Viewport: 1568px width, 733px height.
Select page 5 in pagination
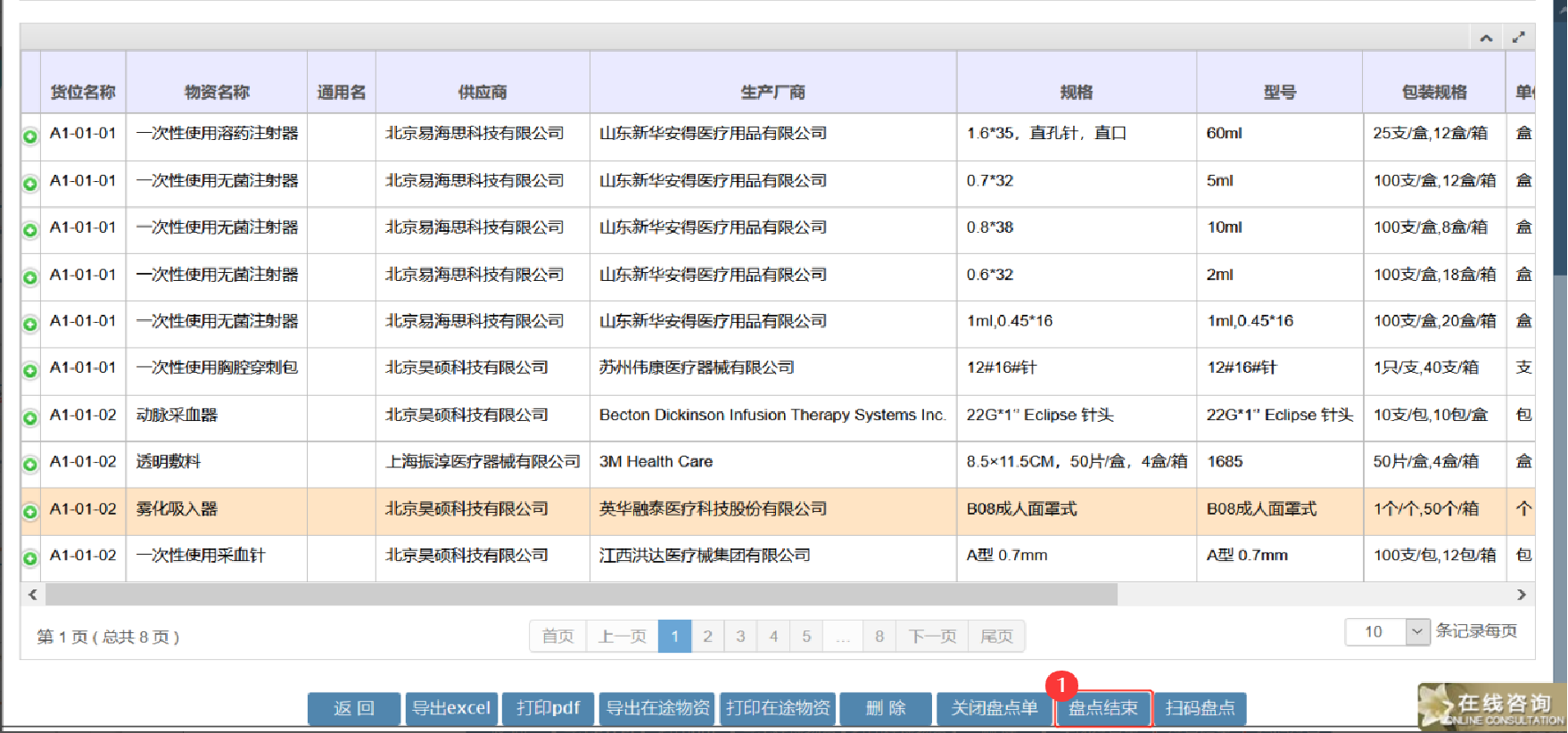pos(806,637)
